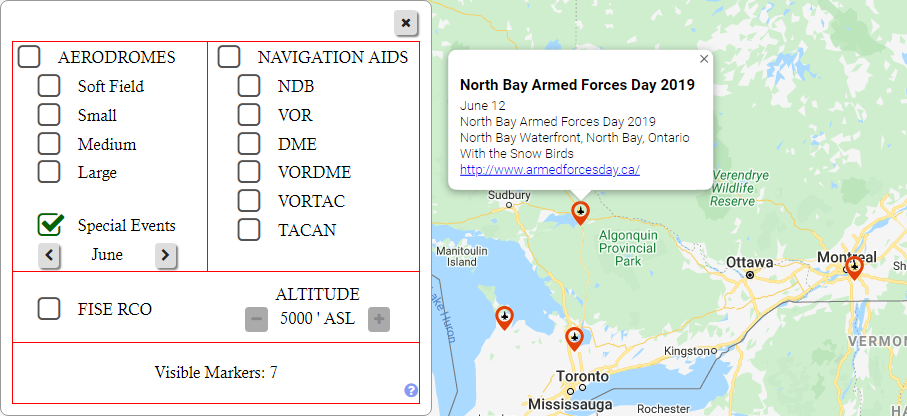Select the NDB navigation aid checkbox

(249, 86)
